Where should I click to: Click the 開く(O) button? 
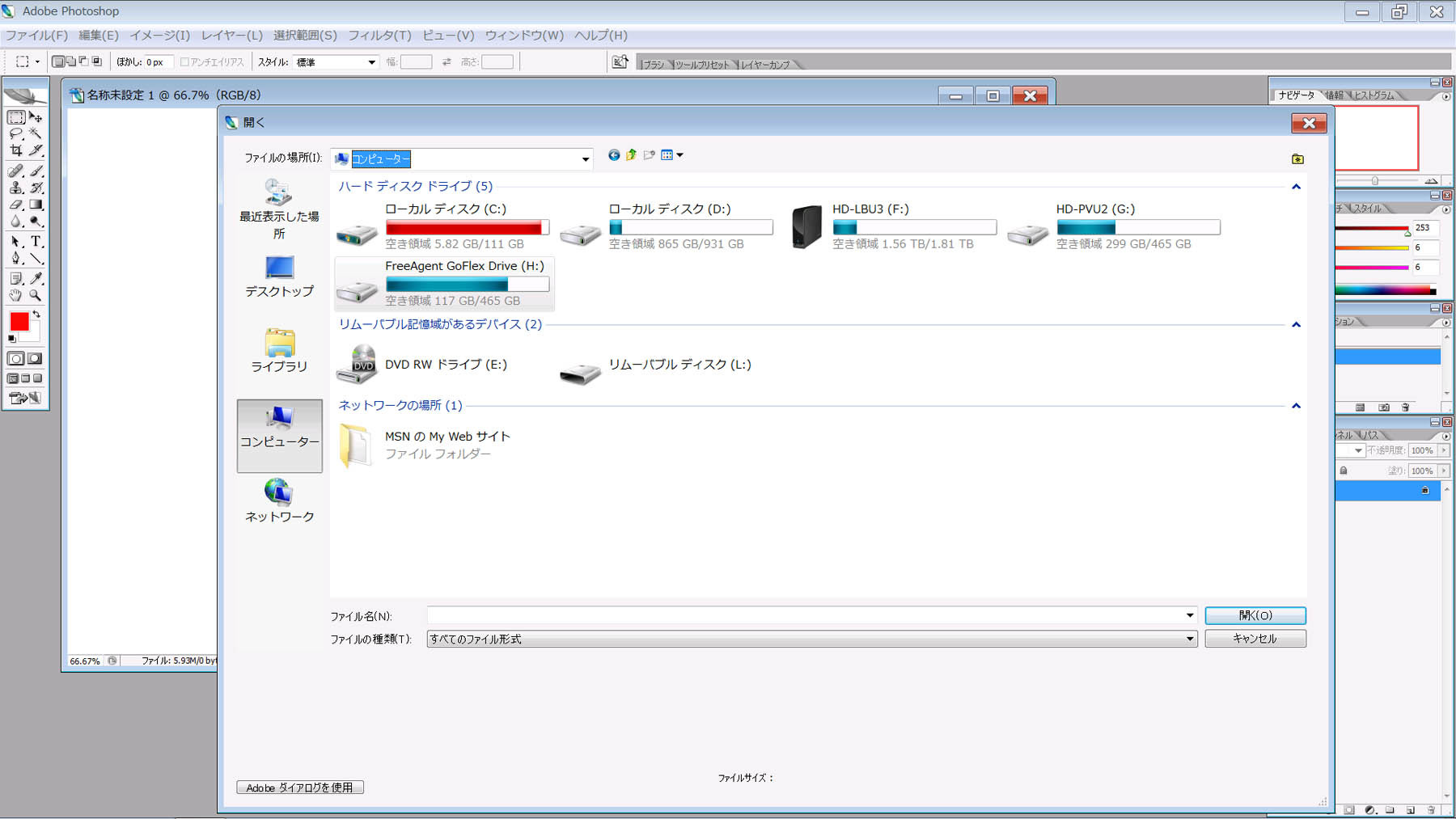coord(1255,615)
